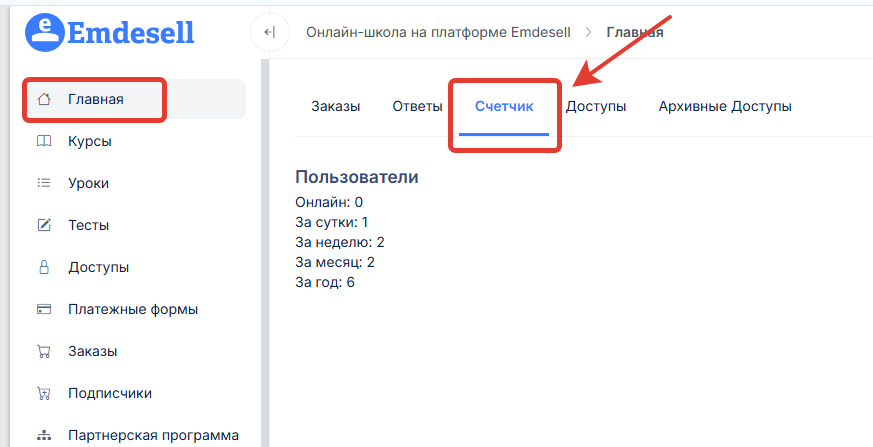
Task: Click the Emdesell brand name text
Action: coord(131,32)
